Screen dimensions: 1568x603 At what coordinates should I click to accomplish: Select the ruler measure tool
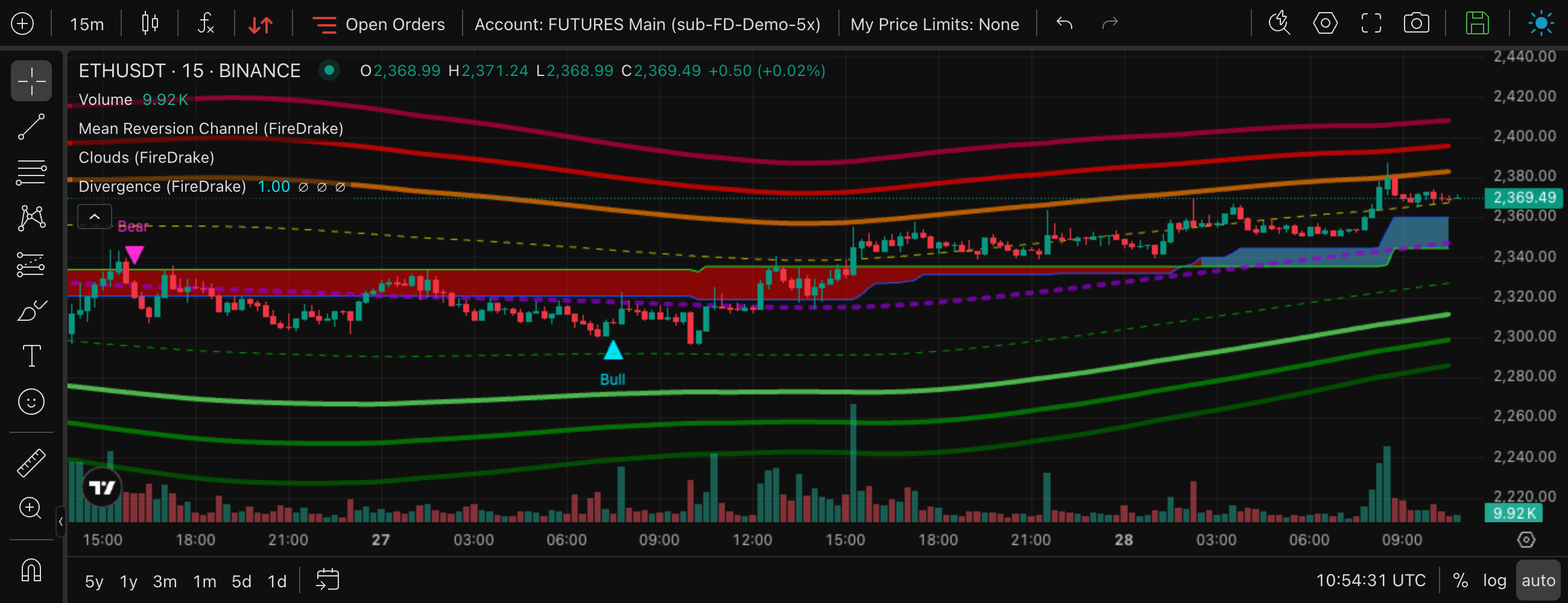(x=31, y=463)
